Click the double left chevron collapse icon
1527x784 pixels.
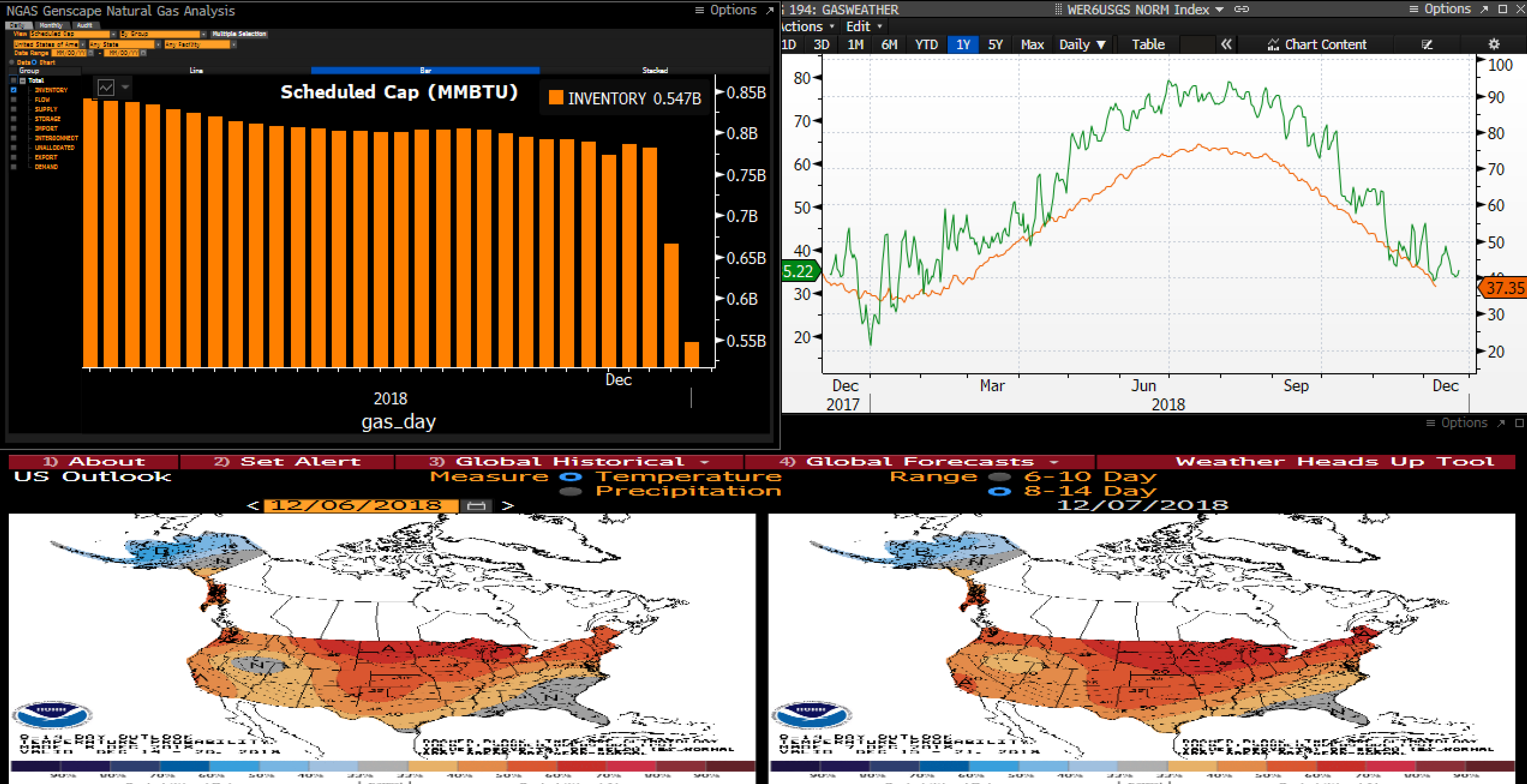pos(1226,44)
